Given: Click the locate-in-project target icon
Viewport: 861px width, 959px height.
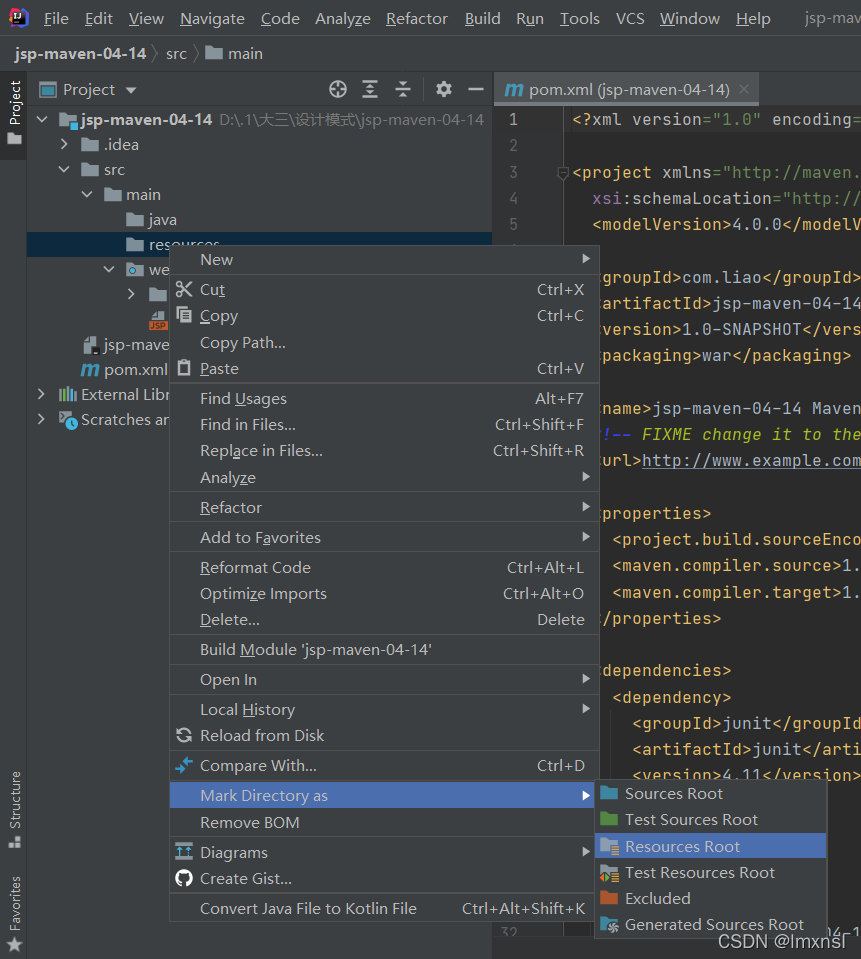Looking at the screenshot, I should [338, 89].
